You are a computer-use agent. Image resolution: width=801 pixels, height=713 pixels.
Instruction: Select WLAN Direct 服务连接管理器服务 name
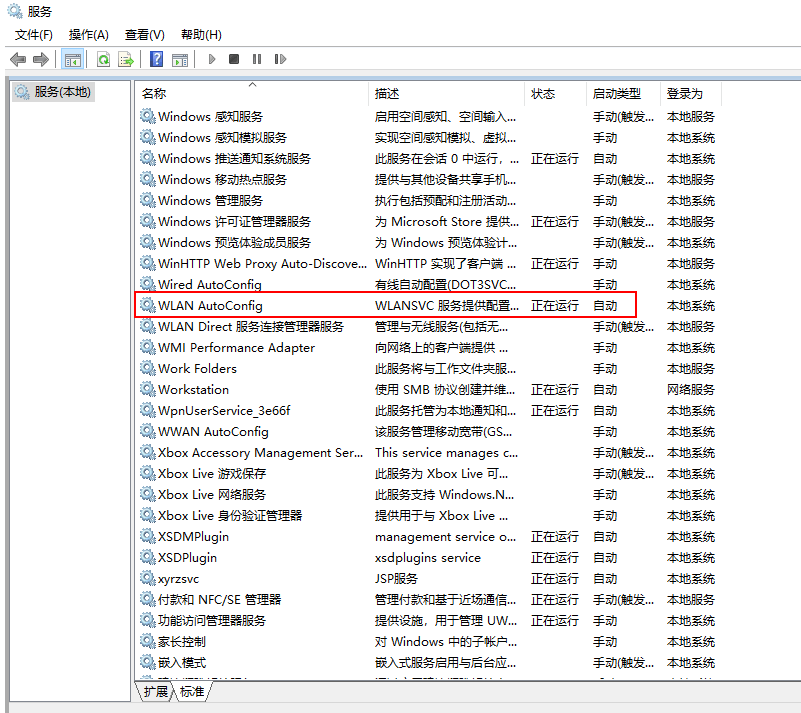(251, 326)
